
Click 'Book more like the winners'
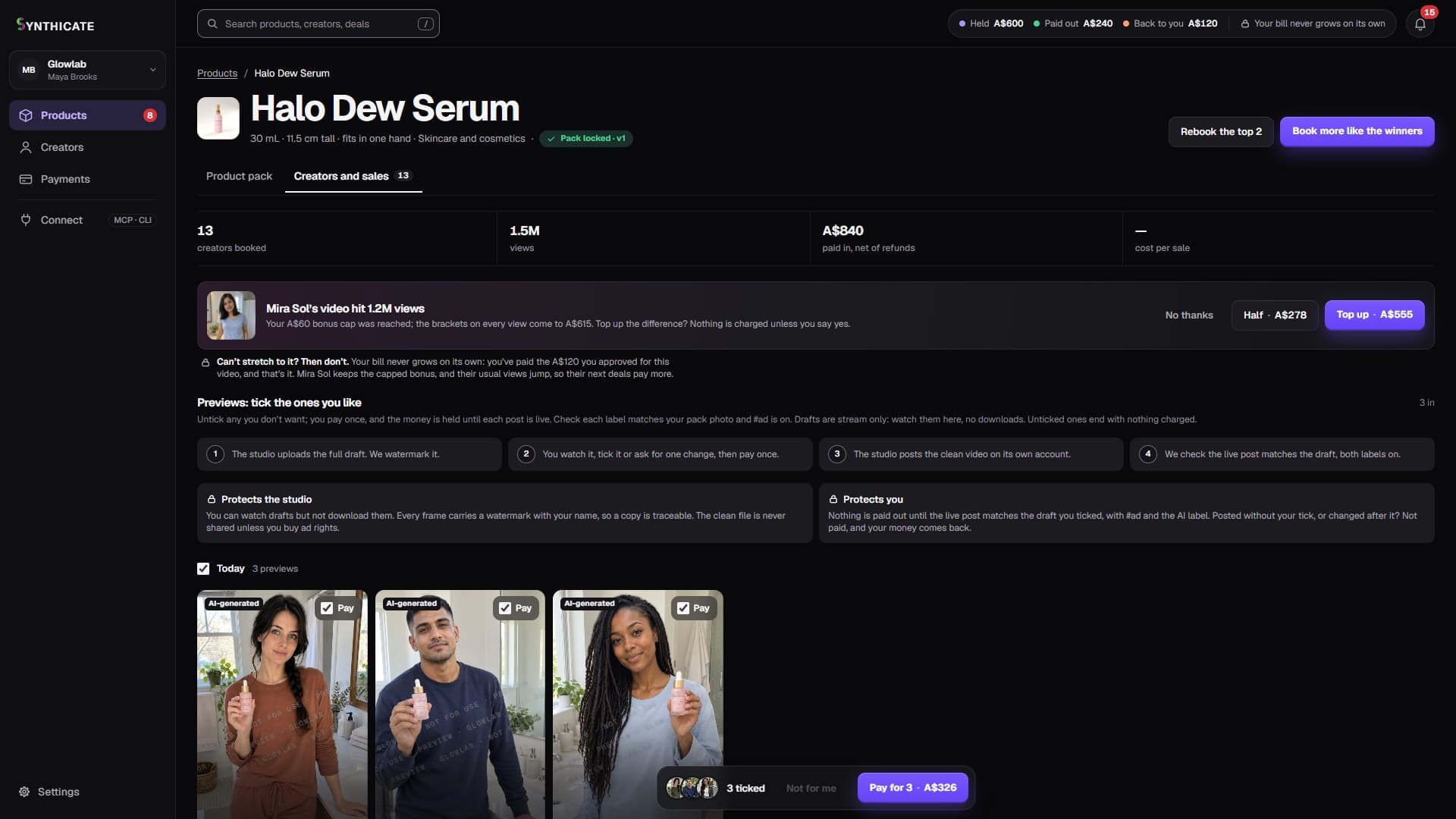1357,131
